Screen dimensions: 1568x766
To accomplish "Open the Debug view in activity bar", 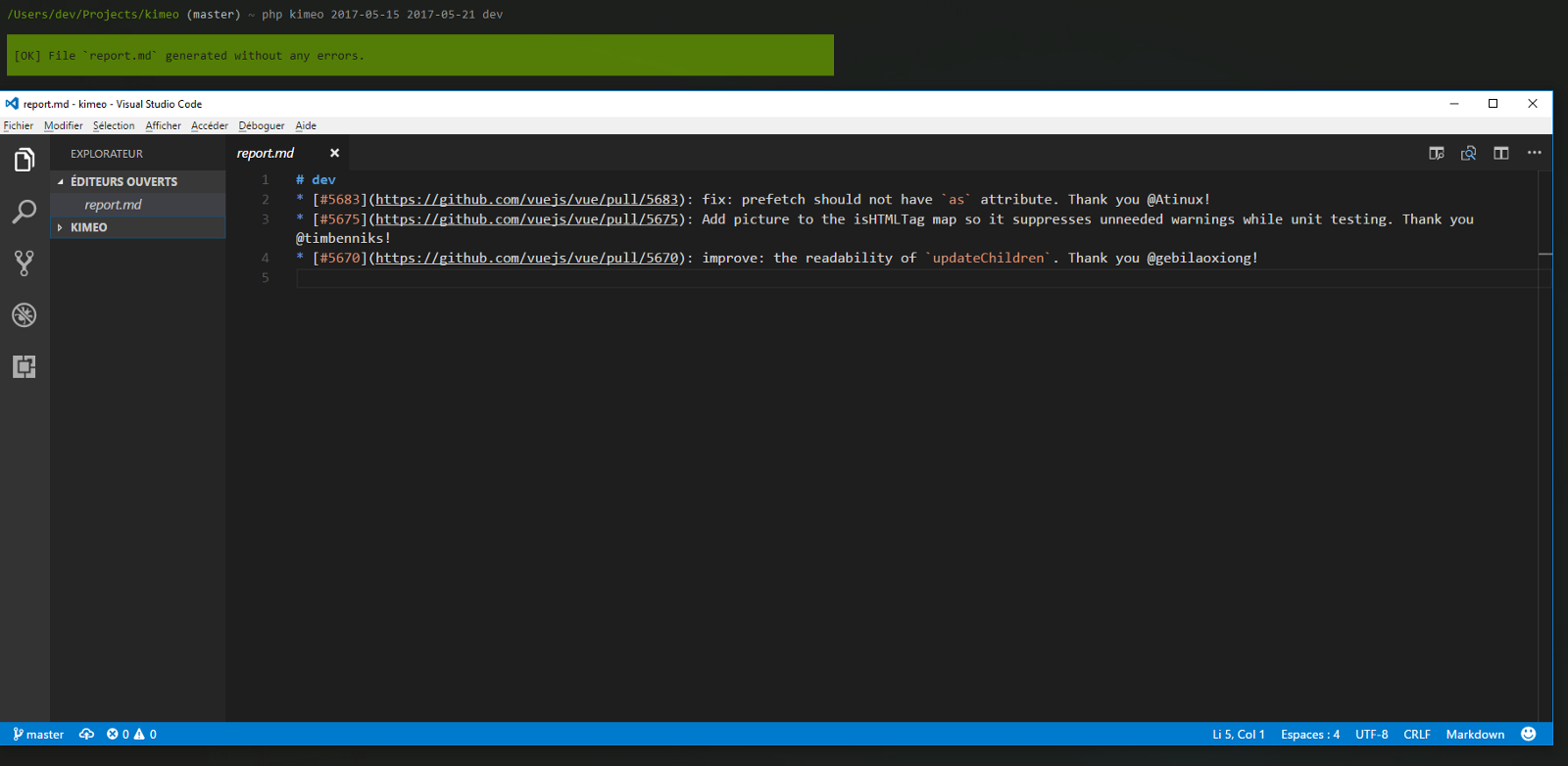I will [24, 314].
